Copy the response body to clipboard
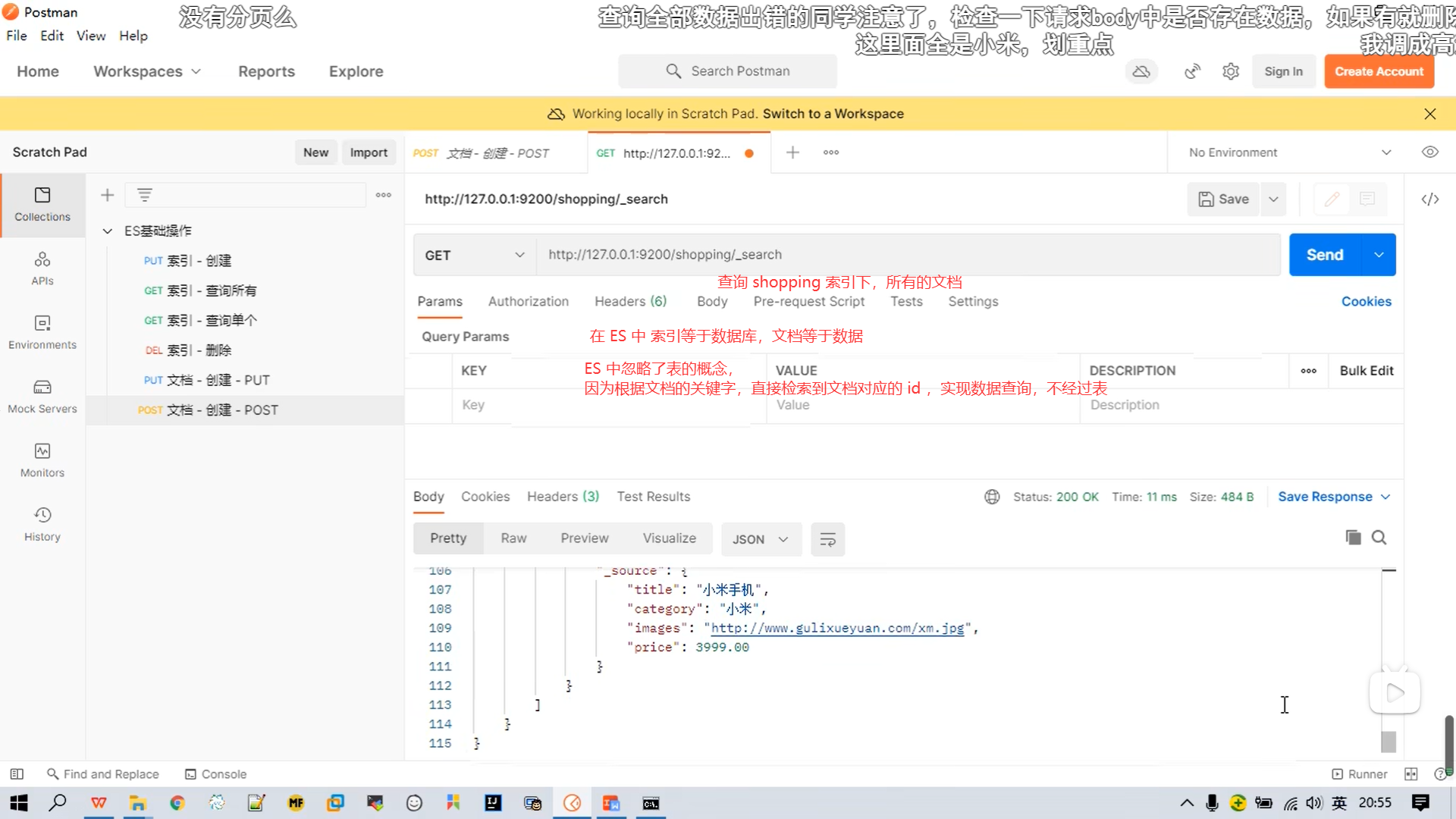The height and width of the screenshot is (819, 1456). tap(1353, 538)
